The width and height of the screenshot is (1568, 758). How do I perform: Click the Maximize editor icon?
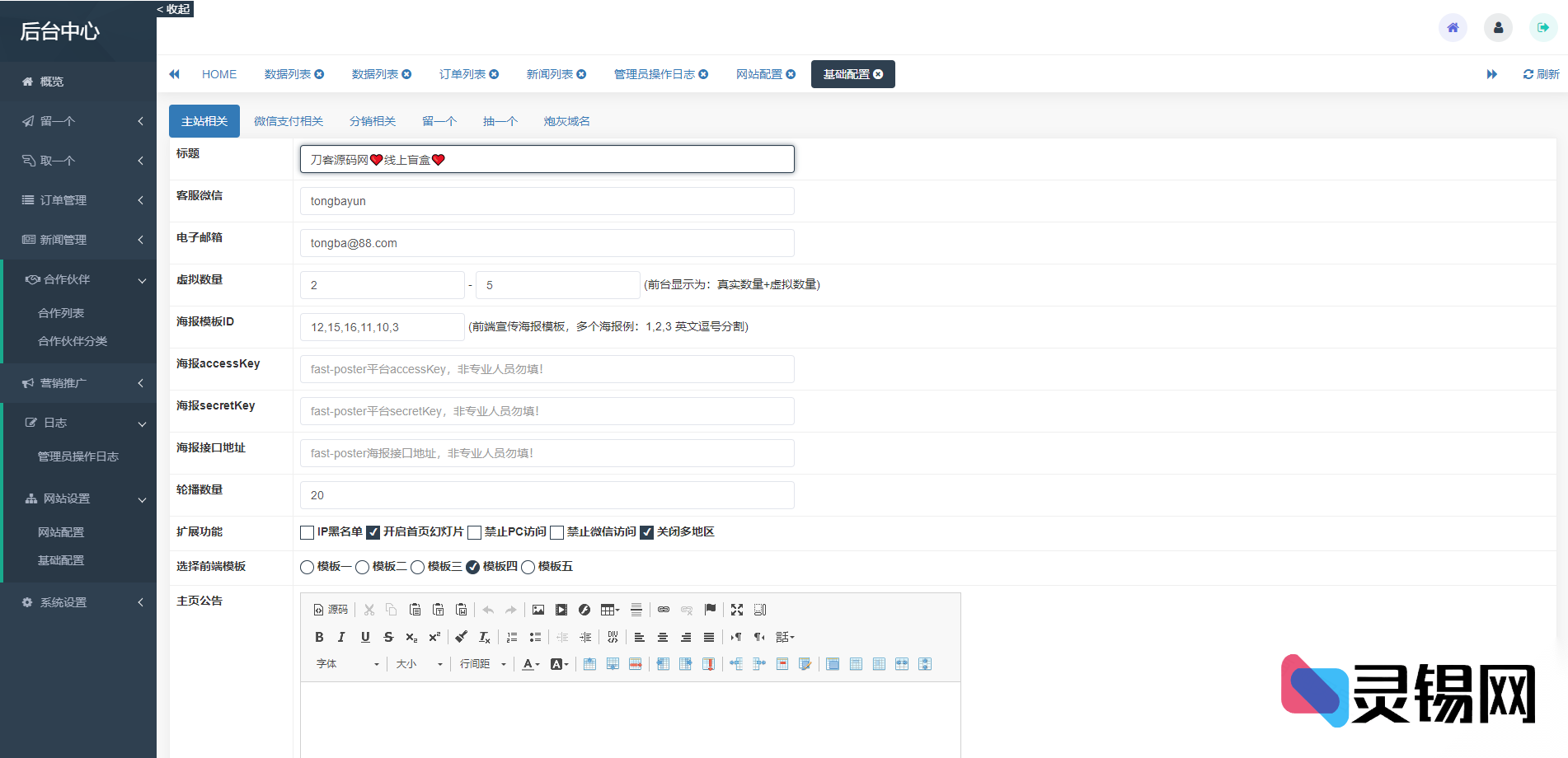(x=736, y=610)
